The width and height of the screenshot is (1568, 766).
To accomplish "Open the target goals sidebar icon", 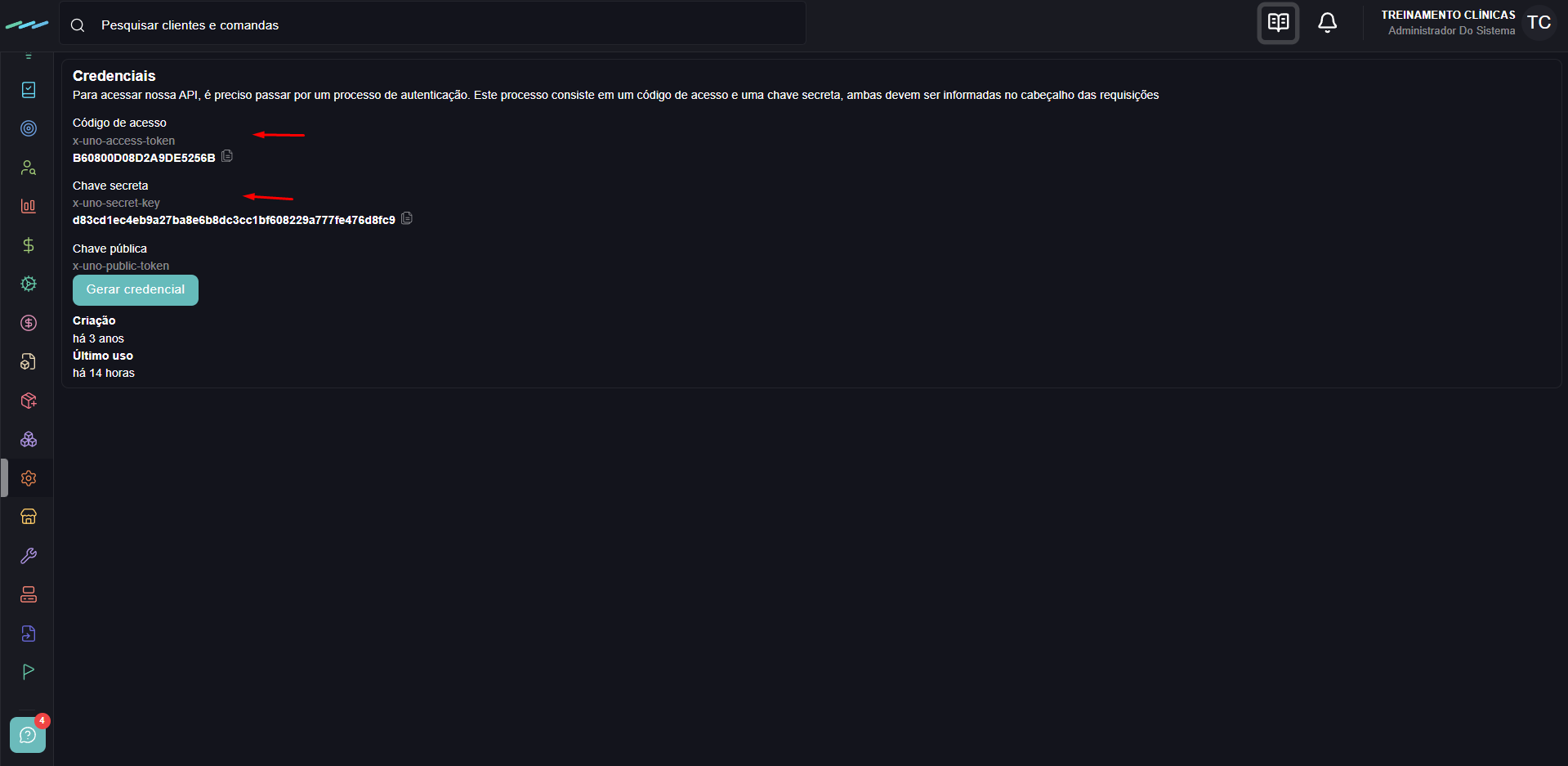I will pyautogui.click(x=29, y=128).
